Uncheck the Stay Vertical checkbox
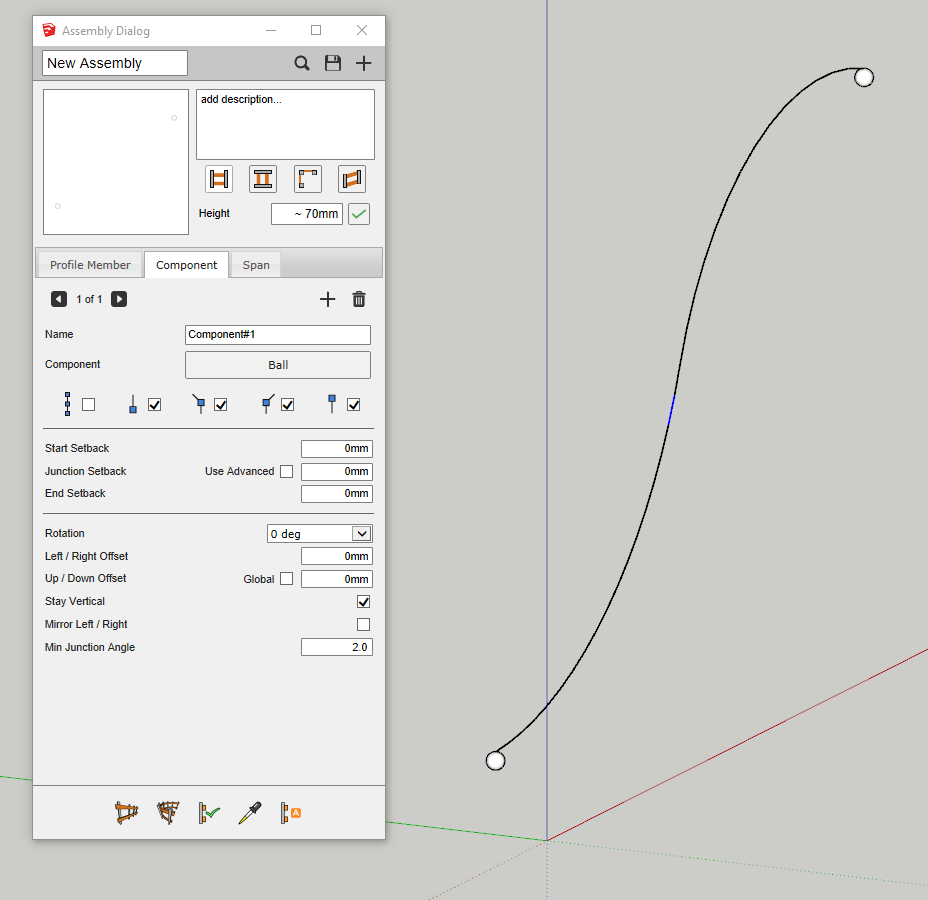 [x=363, y=602]
